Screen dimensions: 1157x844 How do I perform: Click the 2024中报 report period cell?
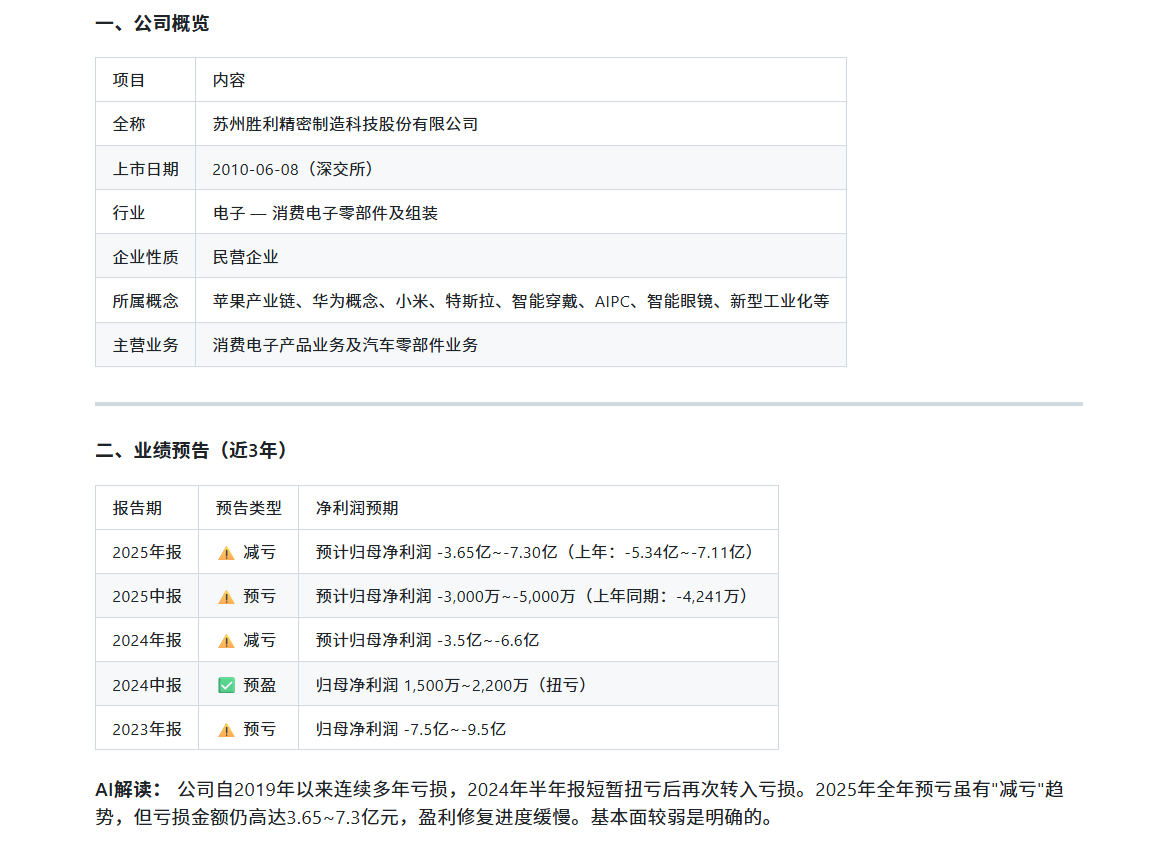(147, 685)
